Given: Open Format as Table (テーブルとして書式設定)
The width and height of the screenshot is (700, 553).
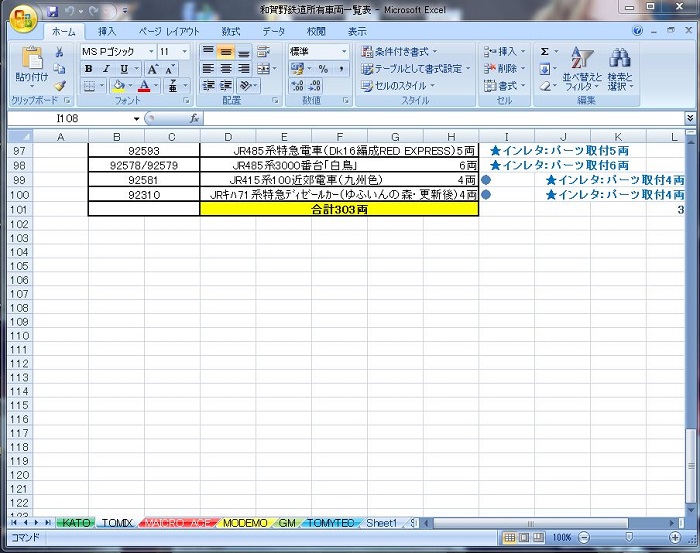Looking at the screenshot, I should (x=416, y=69).
